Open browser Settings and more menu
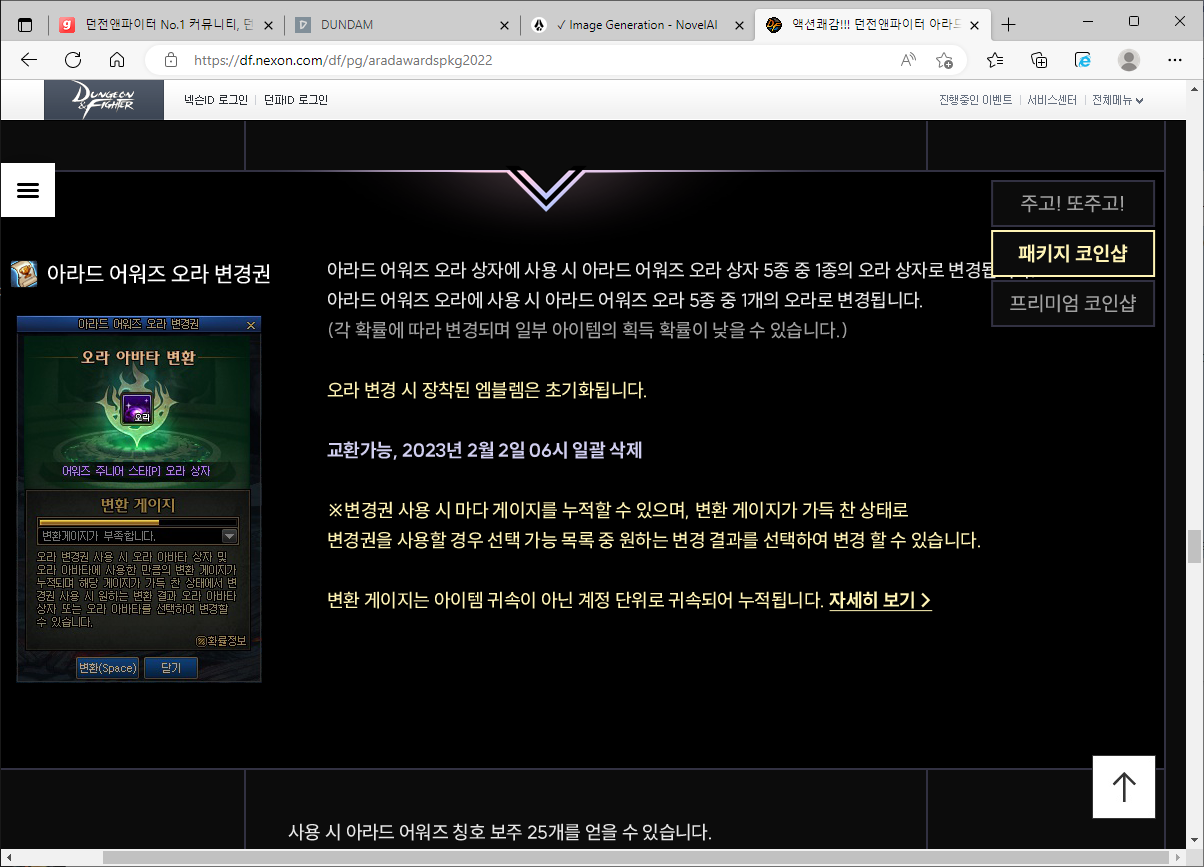This screenshot has width=1204, height=867. (x=1175, y=60)
